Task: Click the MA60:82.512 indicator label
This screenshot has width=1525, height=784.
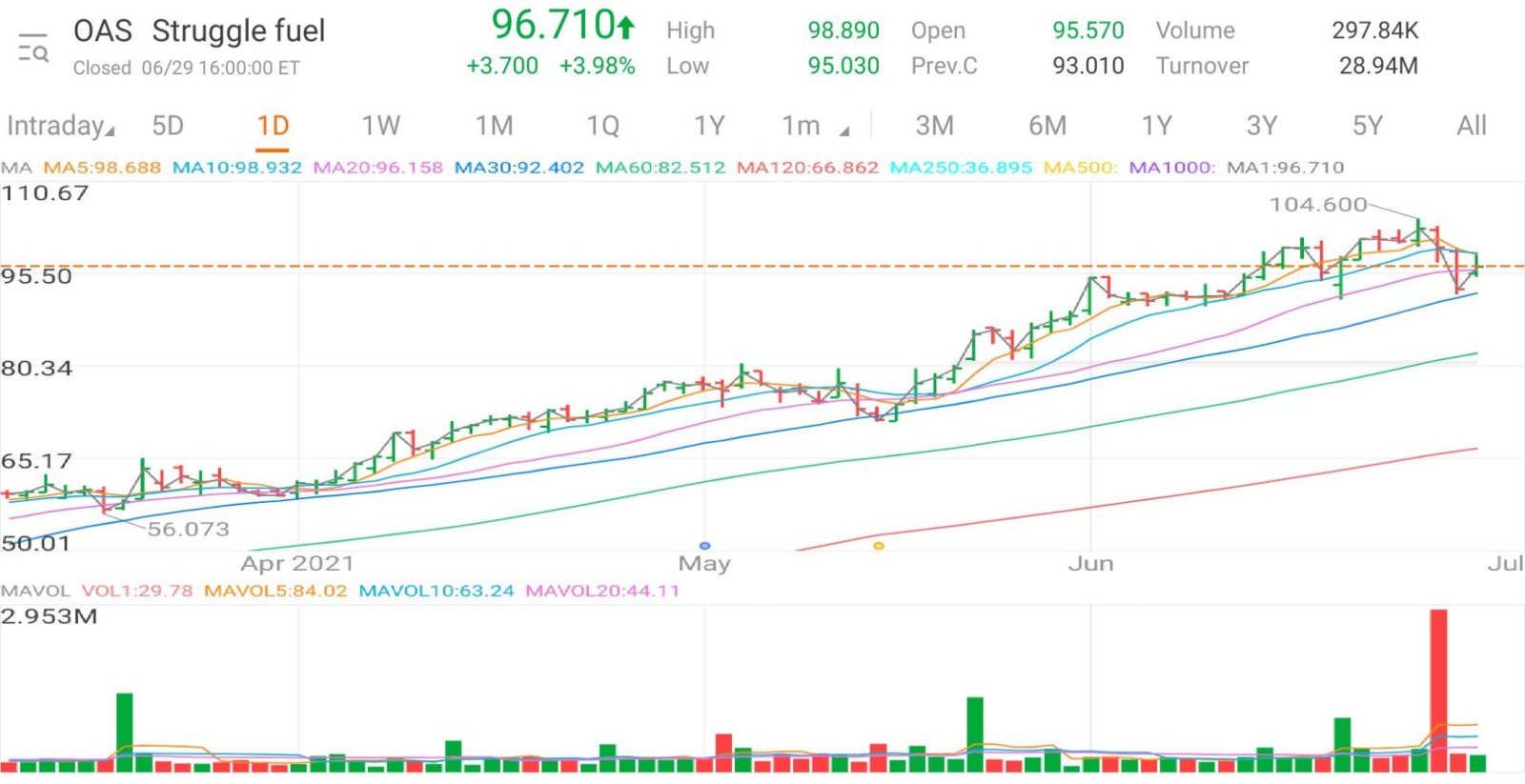Action: (x=661, y=168)
